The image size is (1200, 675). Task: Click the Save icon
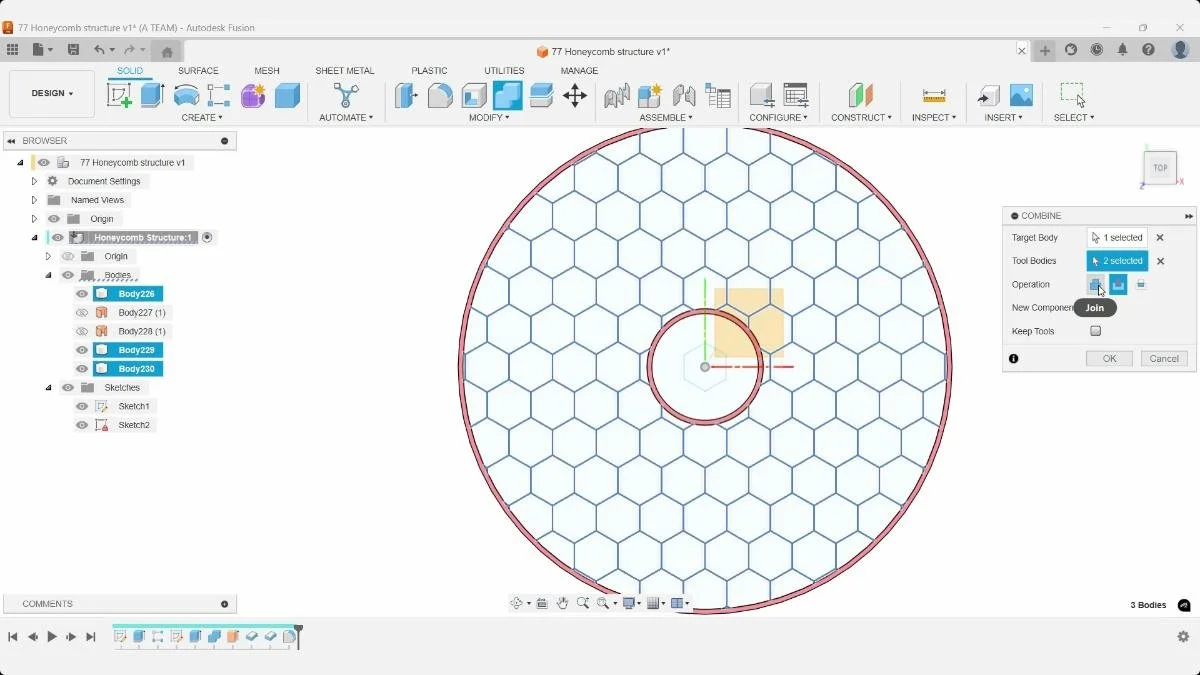pyautogui.click(x=73, y=50)
